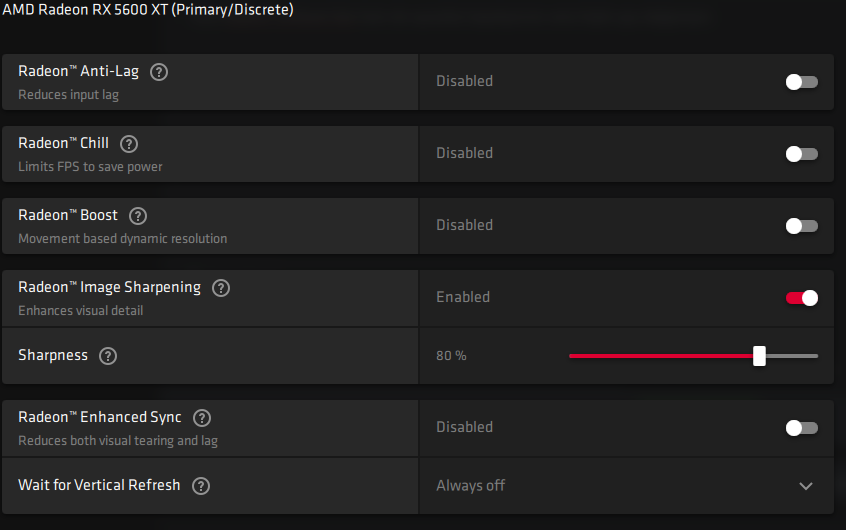Click the AMD Radeon RX 5600 XT heading
Image resolution: width=846 pixels, height=530 pixels.
[x=147, y=10]
